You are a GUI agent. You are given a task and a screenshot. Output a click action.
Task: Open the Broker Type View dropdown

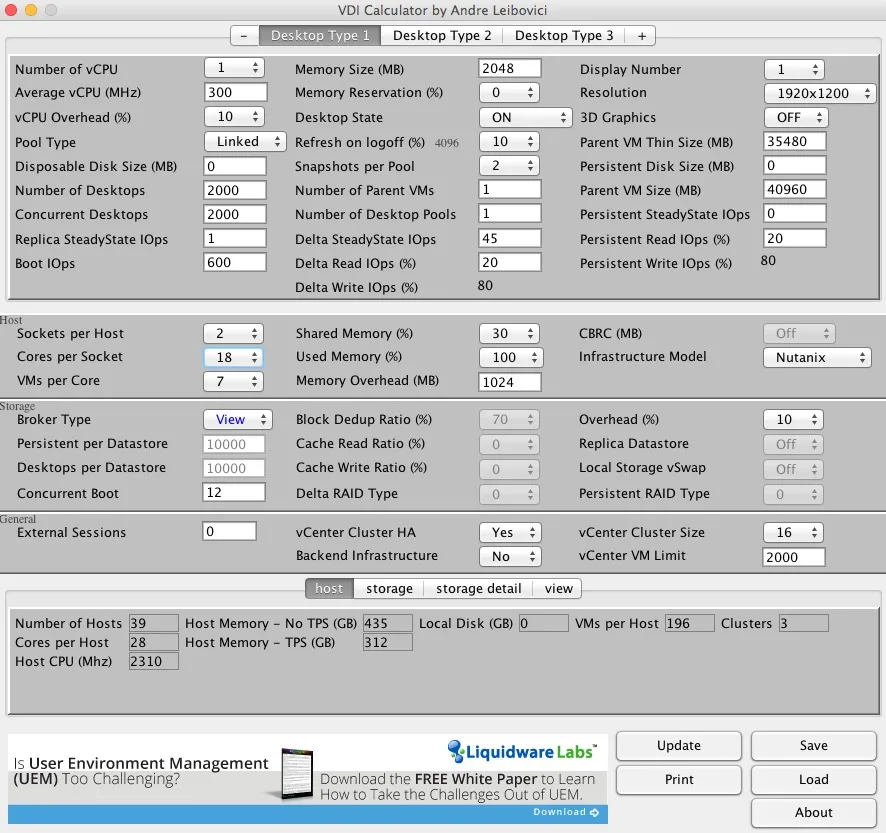click(238, 419)
